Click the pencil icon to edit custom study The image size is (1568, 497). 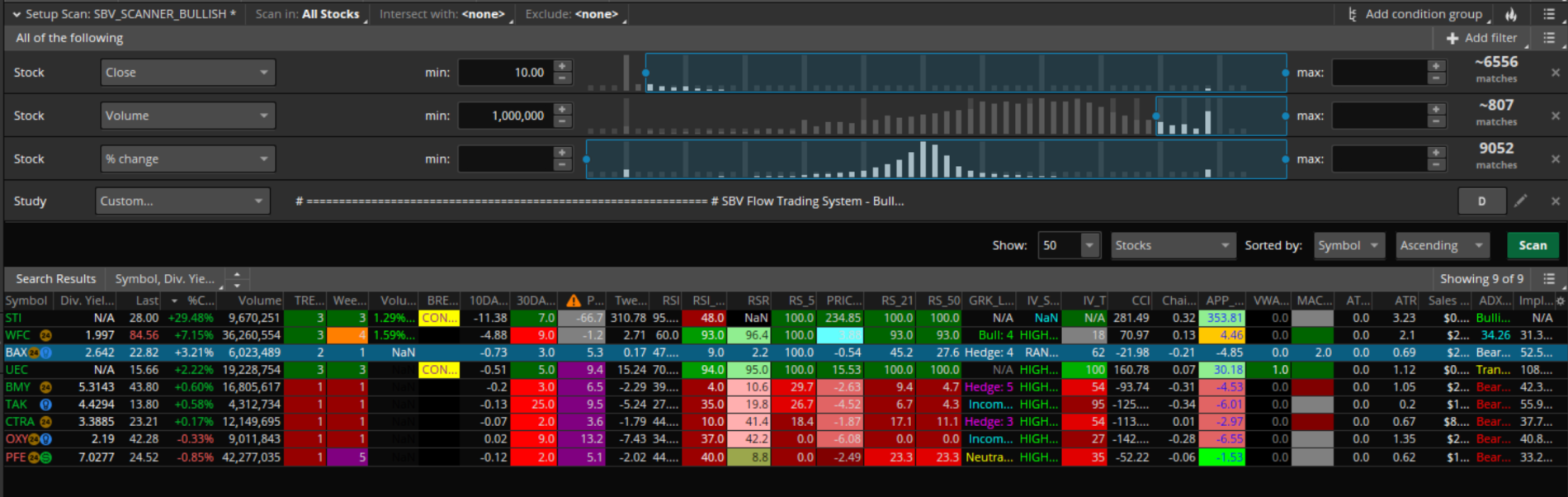tap(1520, 201)
